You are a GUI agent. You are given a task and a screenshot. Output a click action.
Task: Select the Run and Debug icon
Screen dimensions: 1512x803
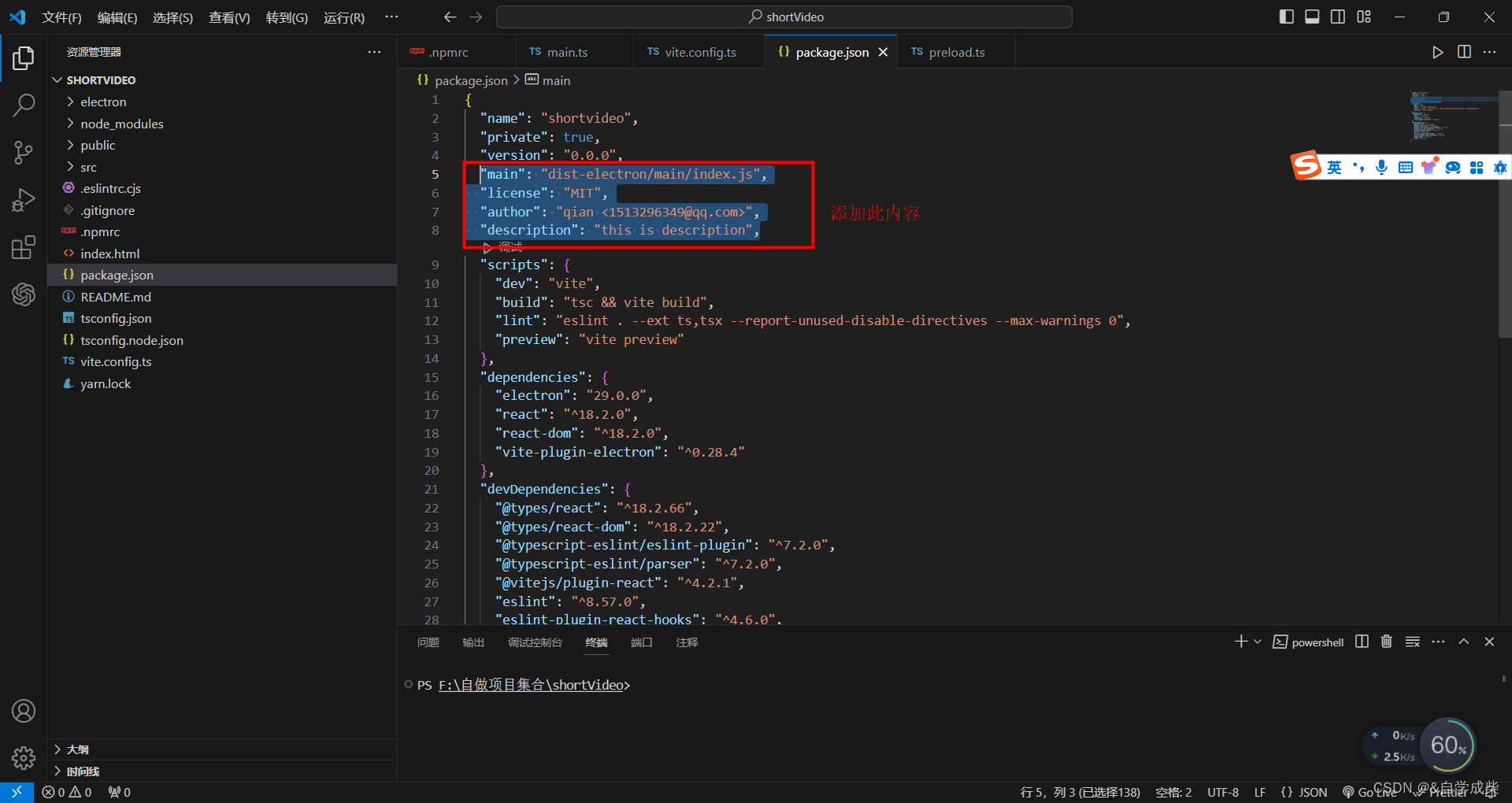click(23, 199)
